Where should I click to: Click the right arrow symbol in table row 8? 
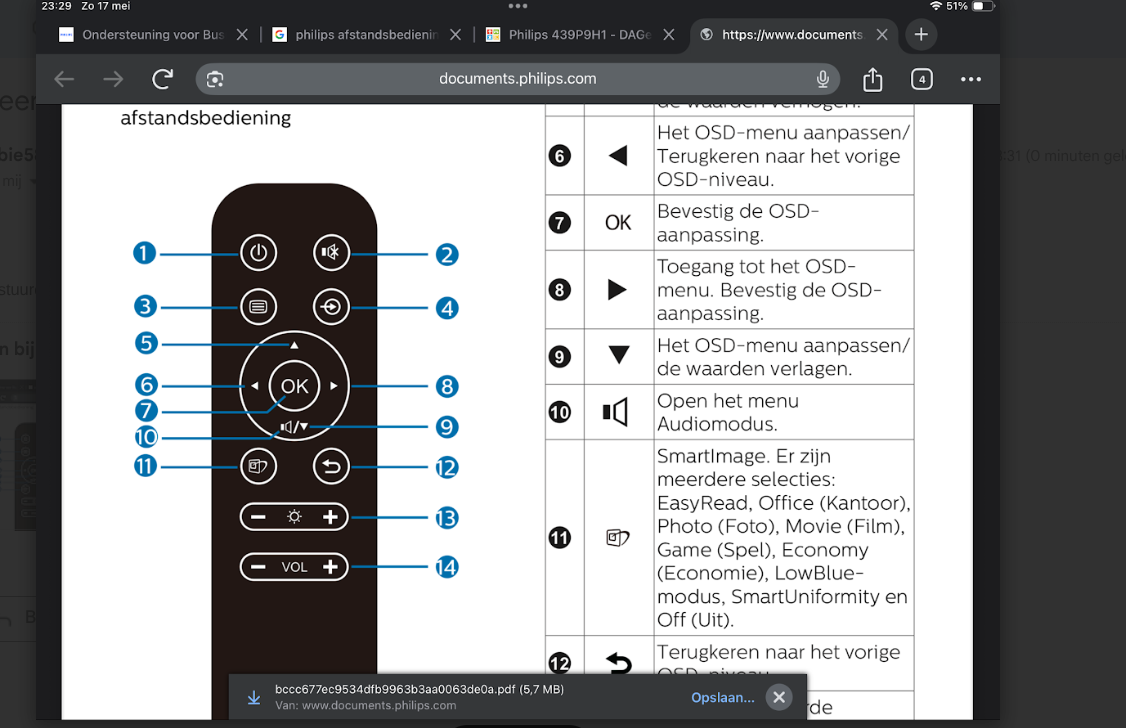(x=618, y=289)
